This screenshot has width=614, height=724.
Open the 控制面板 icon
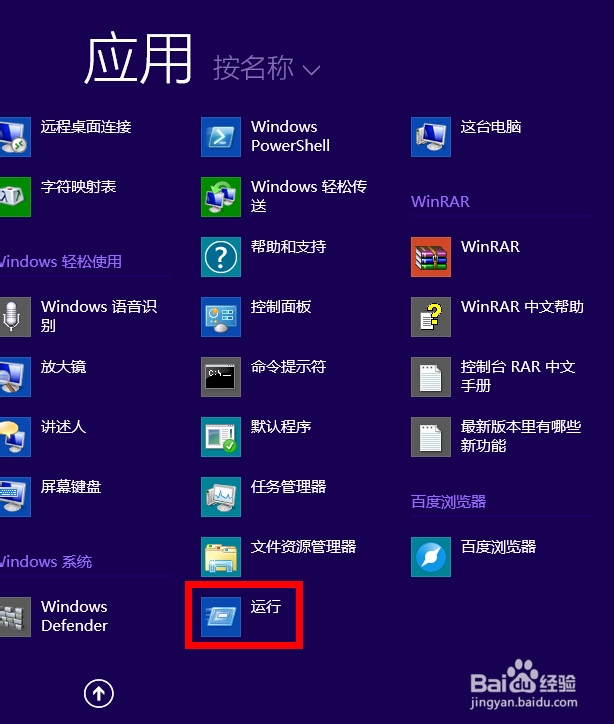tap(221, 317)
